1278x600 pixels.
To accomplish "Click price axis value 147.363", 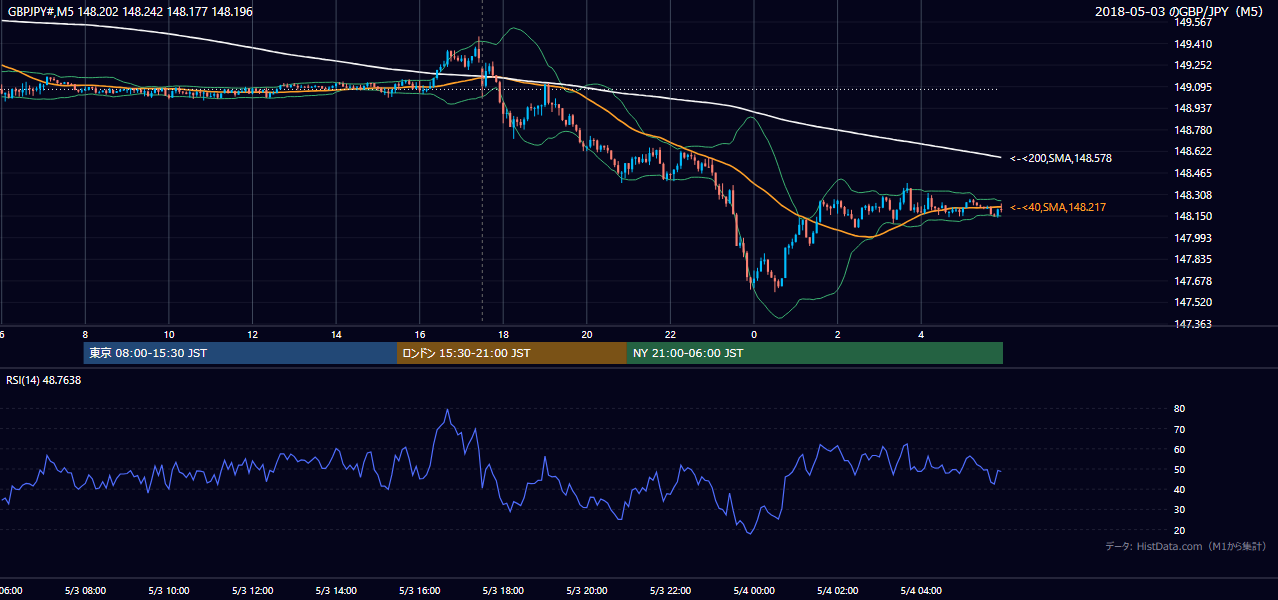I will pos(1193,324).
